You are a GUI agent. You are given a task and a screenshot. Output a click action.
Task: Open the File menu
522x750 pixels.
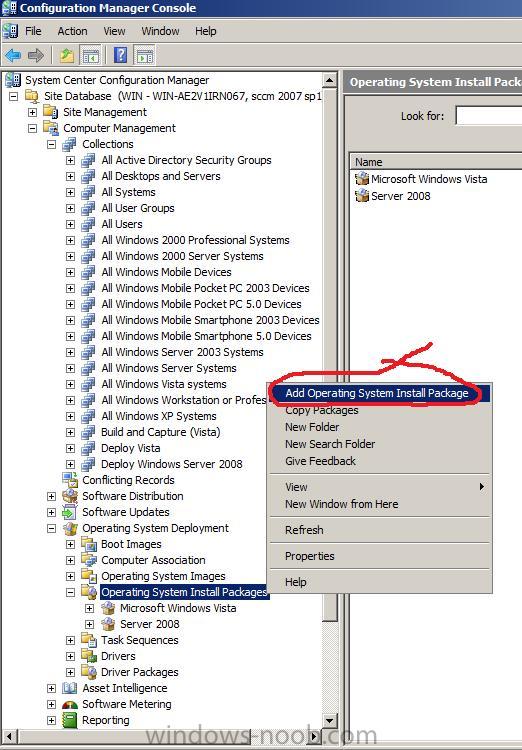[x=33, y=31]
